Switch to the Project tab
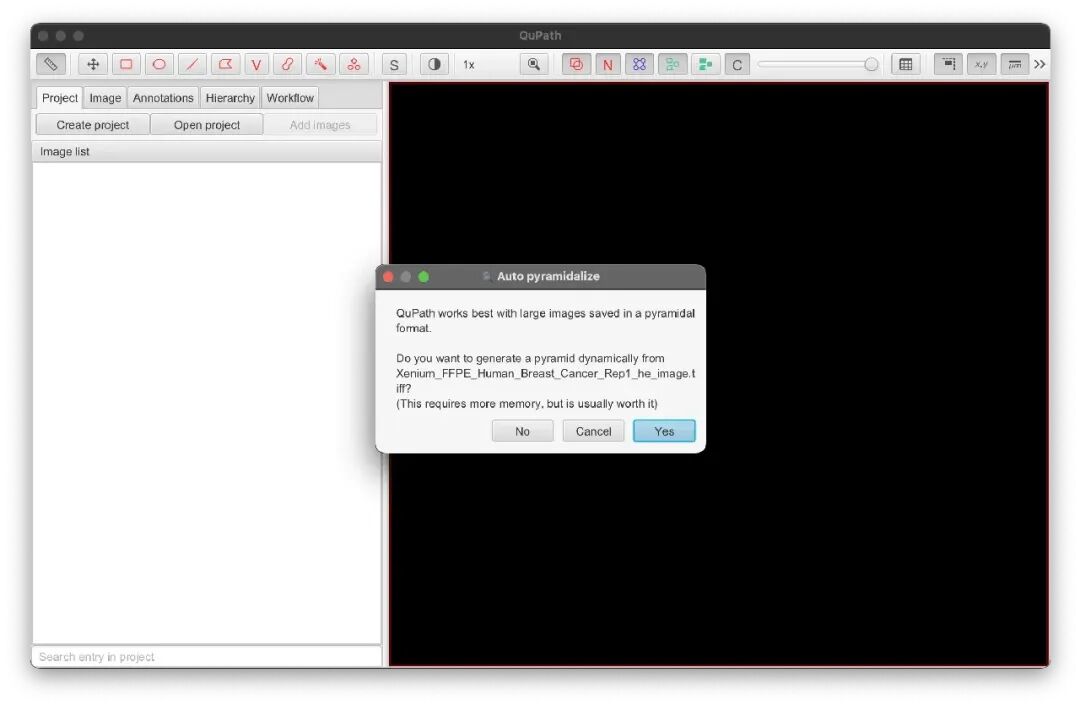The width and height of the screenshot is (1080, 705). point(60,98)
